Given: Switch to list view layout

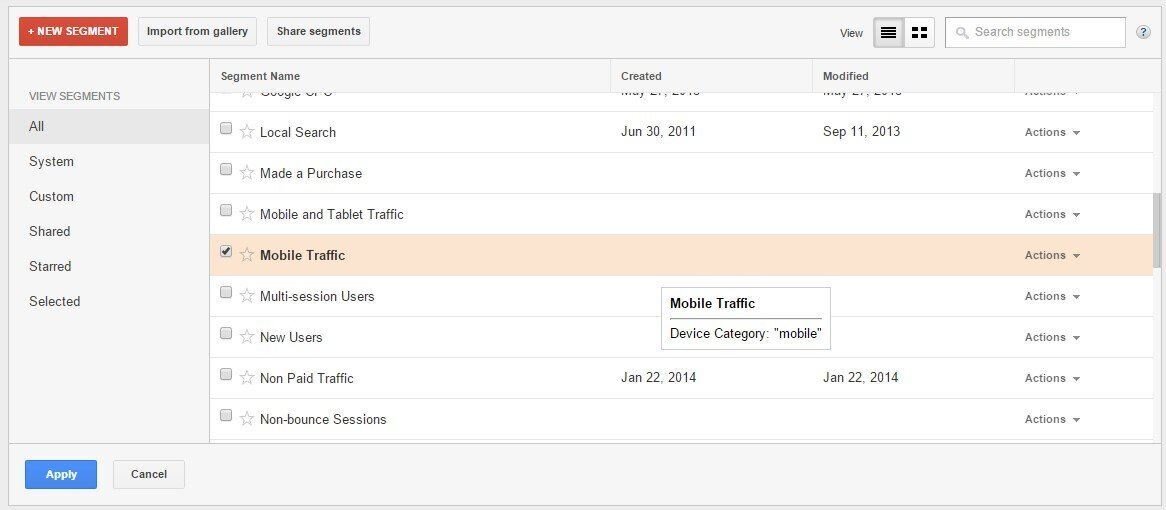Looking at the screenshot, I should pyautogui.click(x=888, y=32).
